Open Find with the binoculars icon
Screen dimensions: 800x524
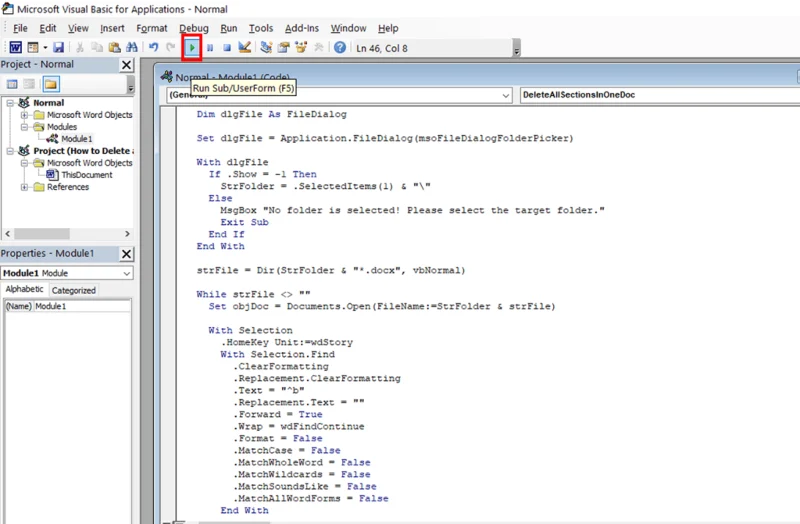pos(132,47)
